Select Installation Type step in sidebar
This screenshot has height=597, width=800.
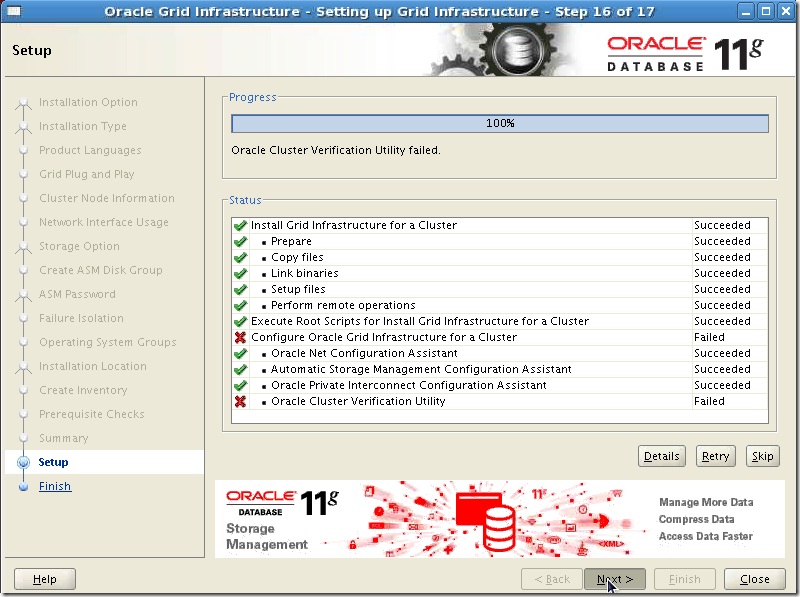tap(83, 126)
